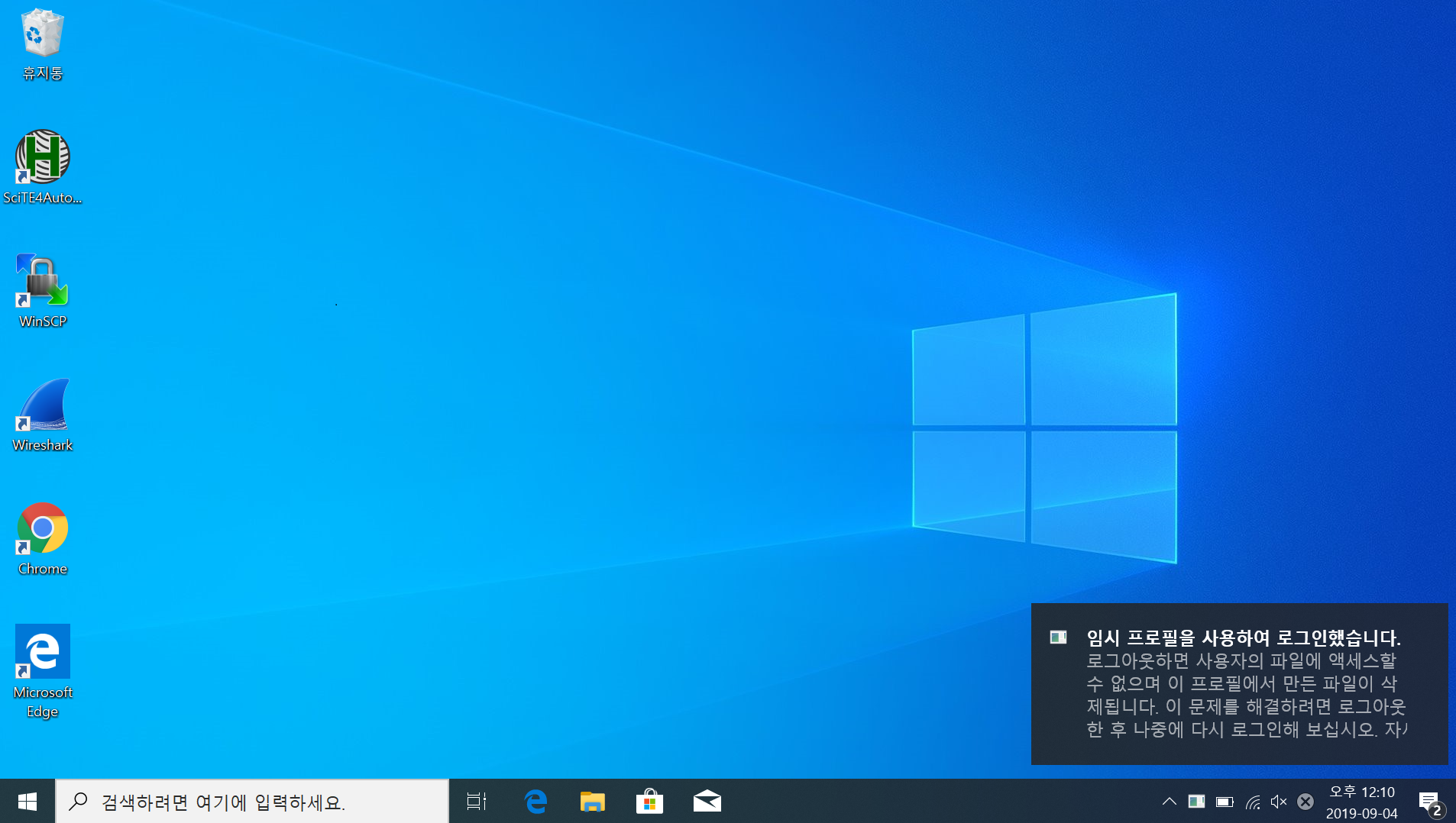Open the battery status tray icon
This screenshot has width=1456, height=823.
1225,802
